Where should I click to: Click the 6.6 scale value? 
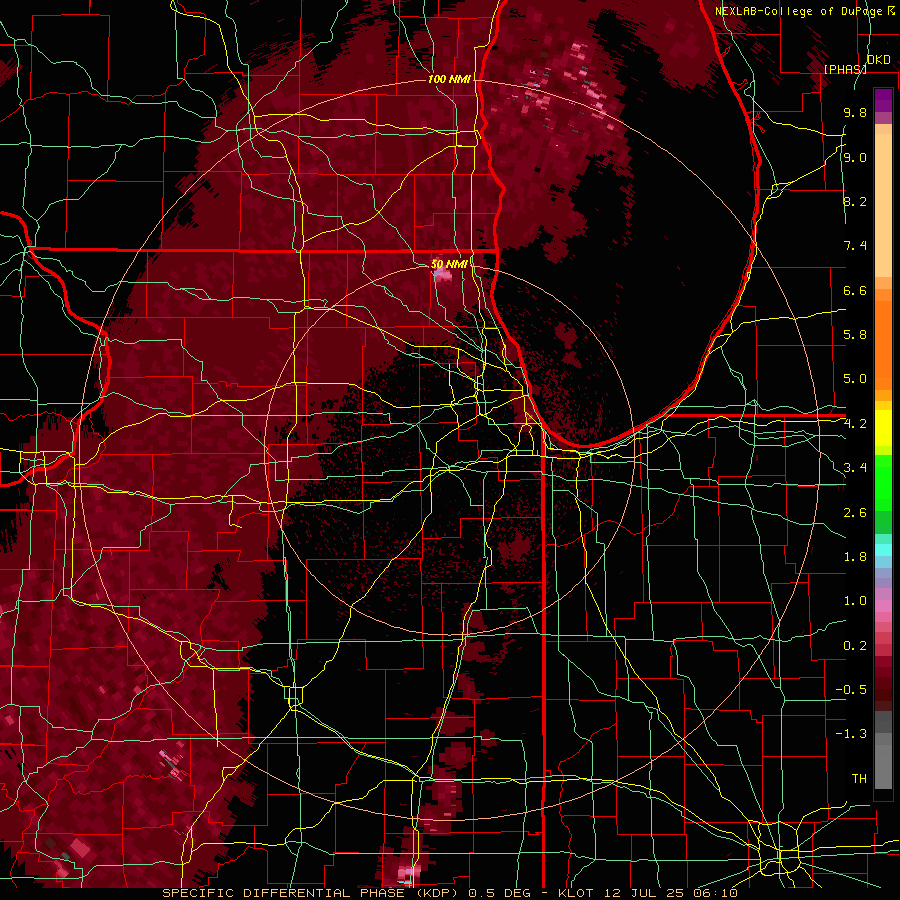[x=855, y=290]
